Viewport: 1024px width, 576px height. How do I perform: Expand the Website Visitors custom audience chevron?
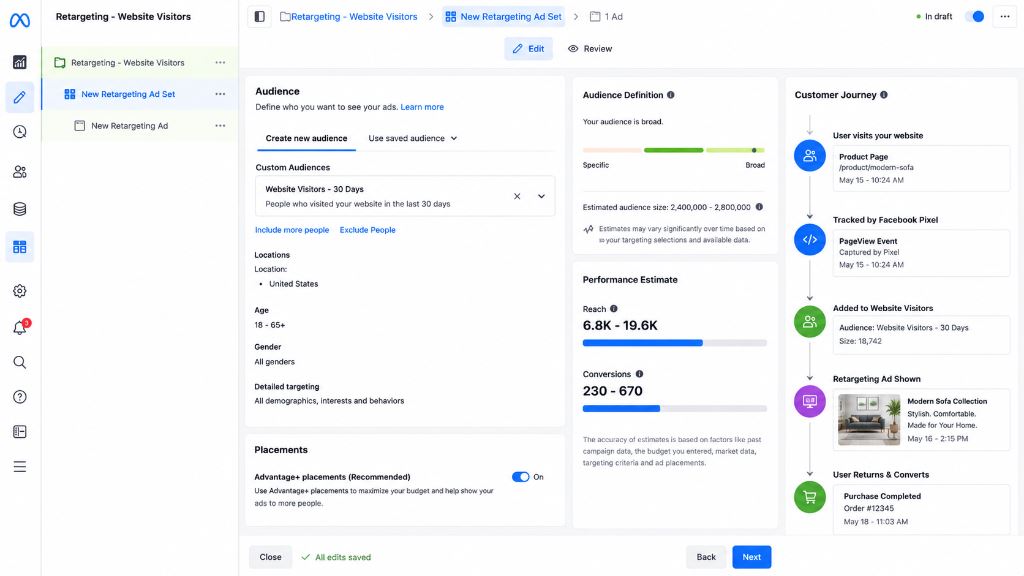(541, 196)
